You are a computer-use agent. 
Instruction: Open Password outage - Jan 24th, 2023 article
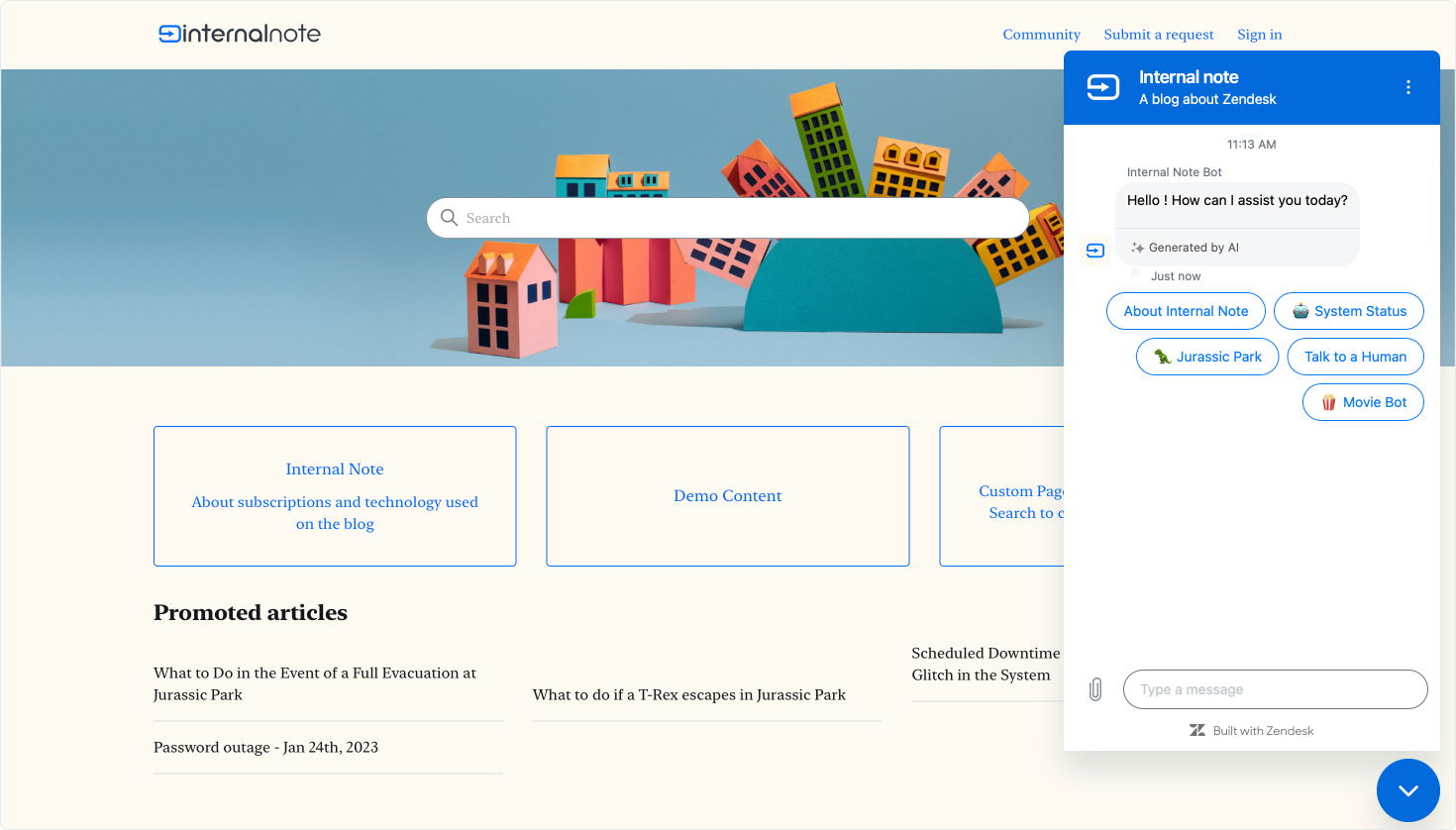265,748
